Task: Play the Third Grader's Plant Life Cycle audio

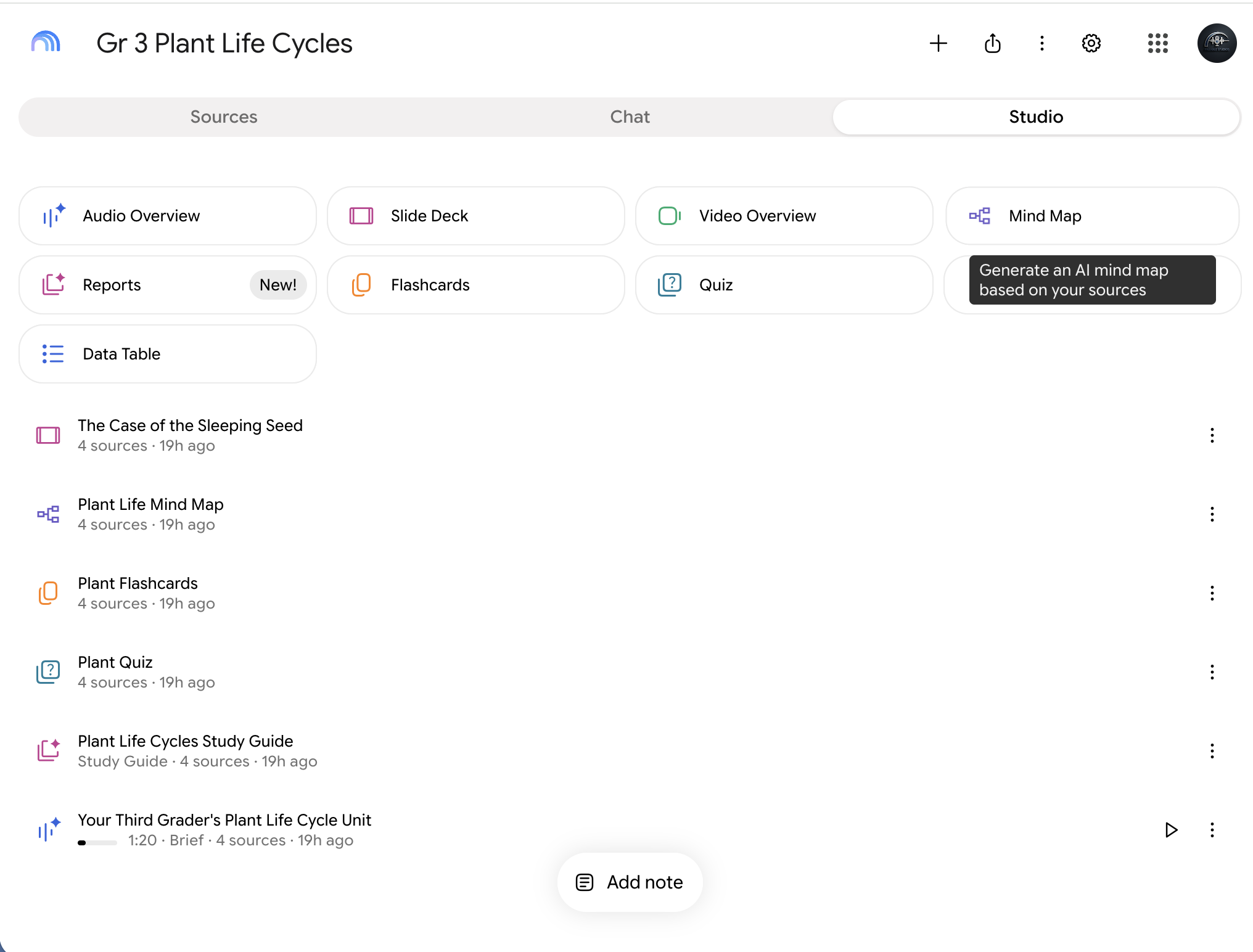Action: coord(1171,830)
